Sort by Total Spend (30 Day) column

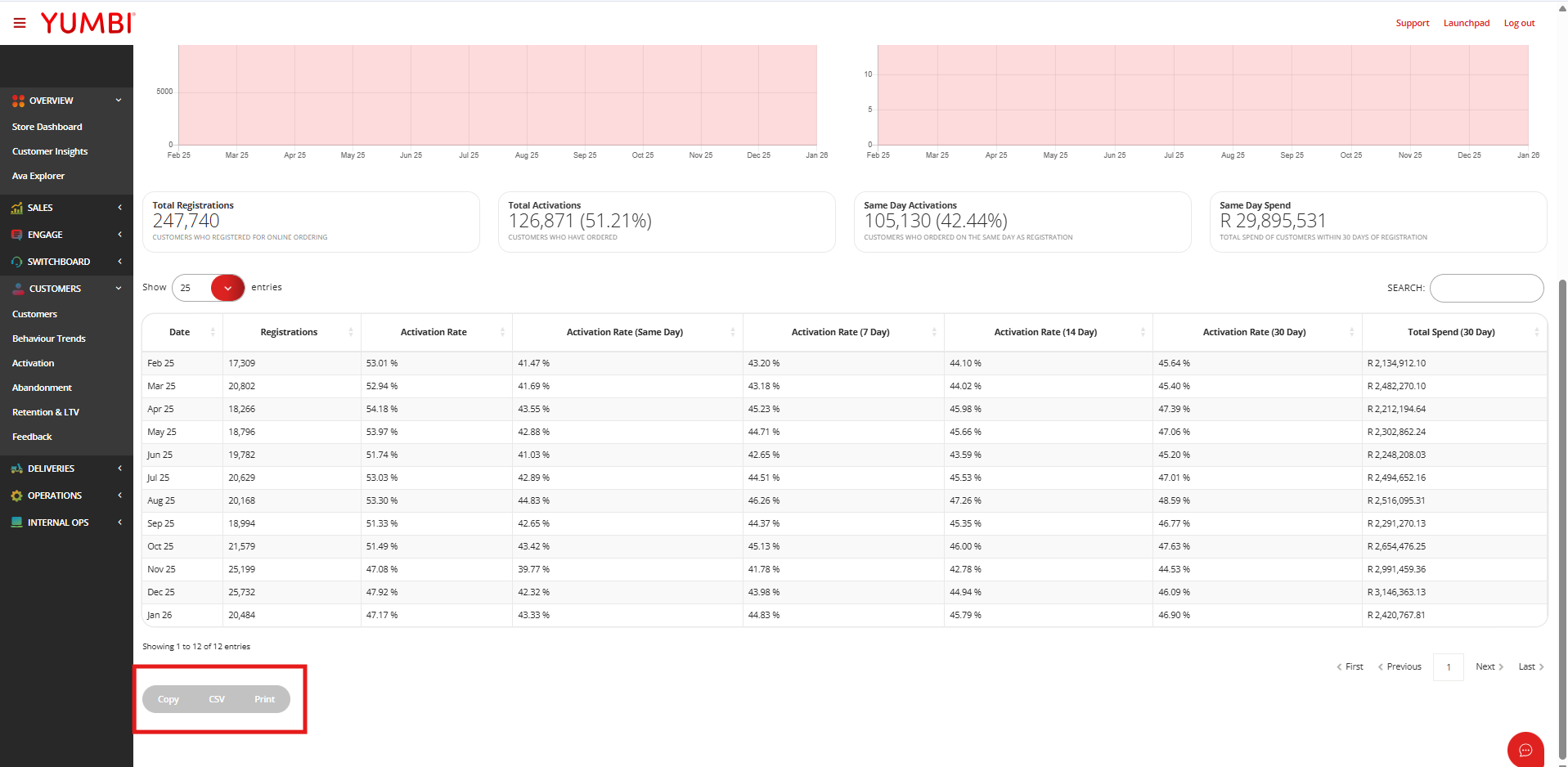[x=1451, y=332]
